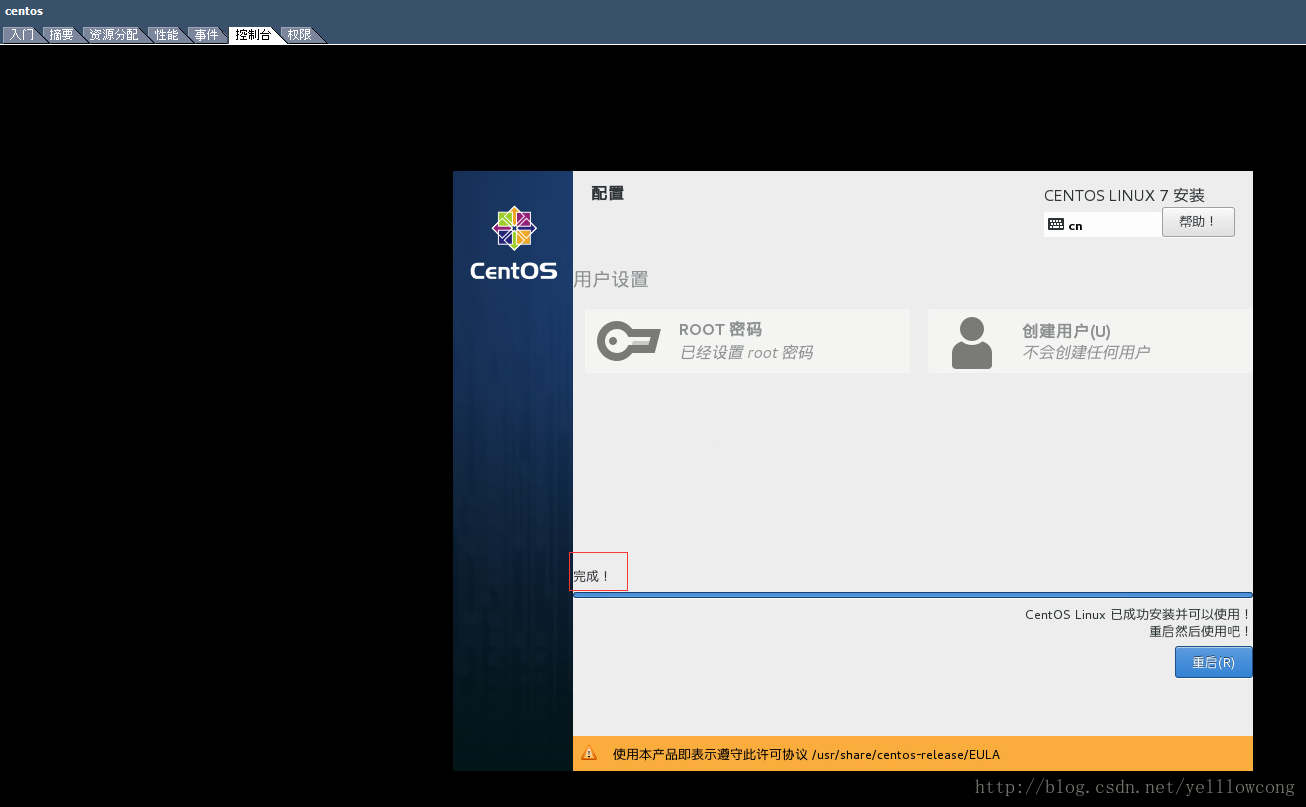Click the warning triangle icon in the EULA bar
This screenshot has width=1306, height=807.
(x=589, y=754)
